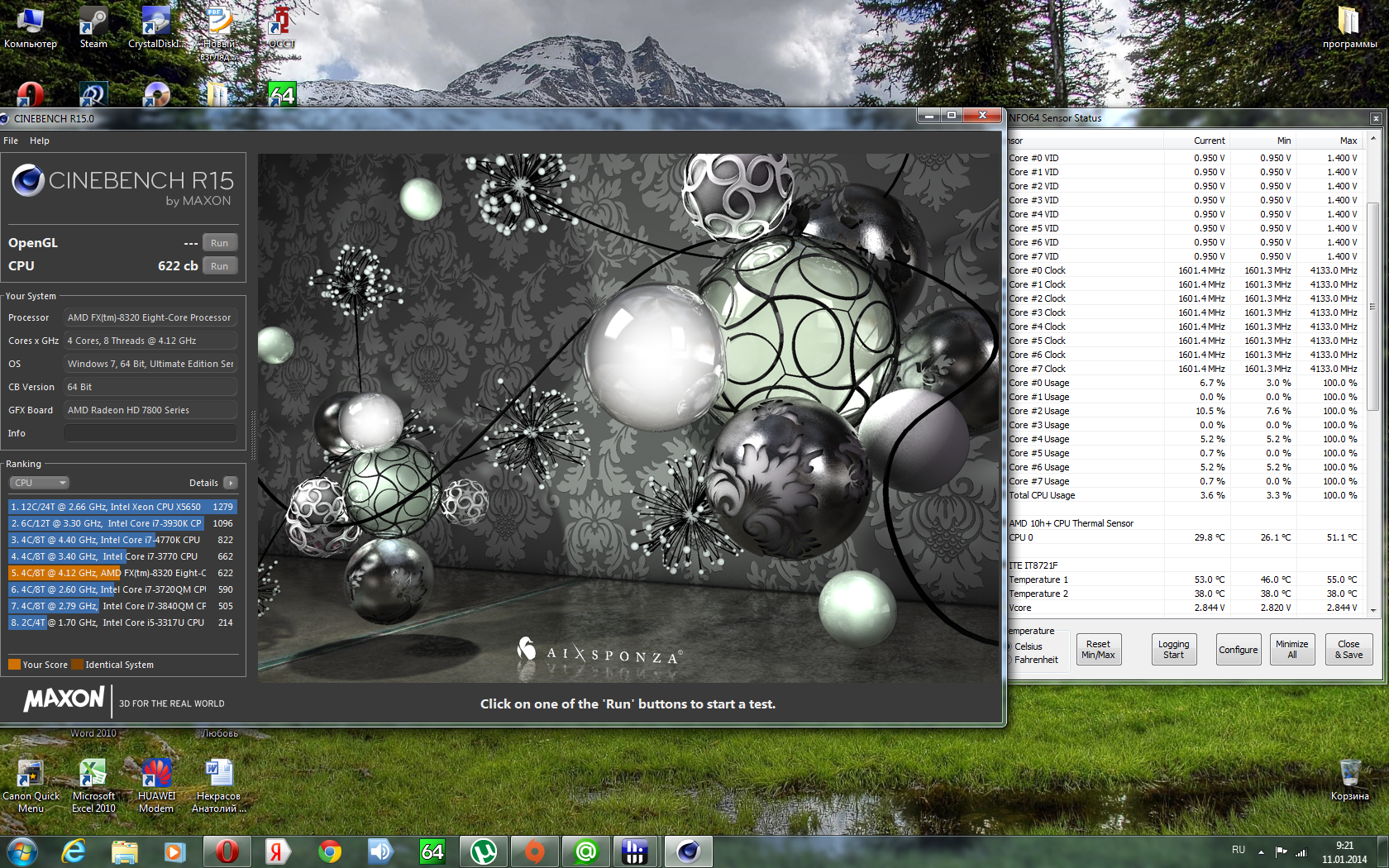
Task: Open the clock showing 9:21 in tray
Action: click(1344, 852)
